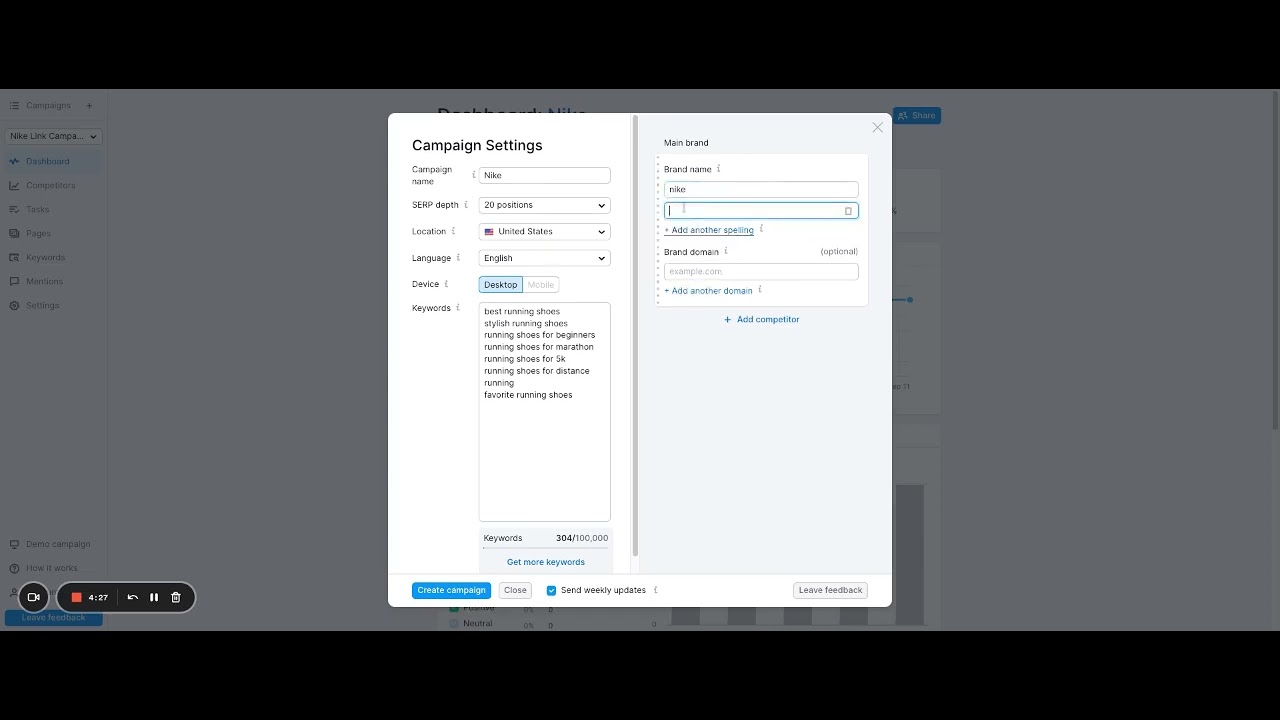Select Desktop device option
1280x720 pixels.
[x=501, y=285]
